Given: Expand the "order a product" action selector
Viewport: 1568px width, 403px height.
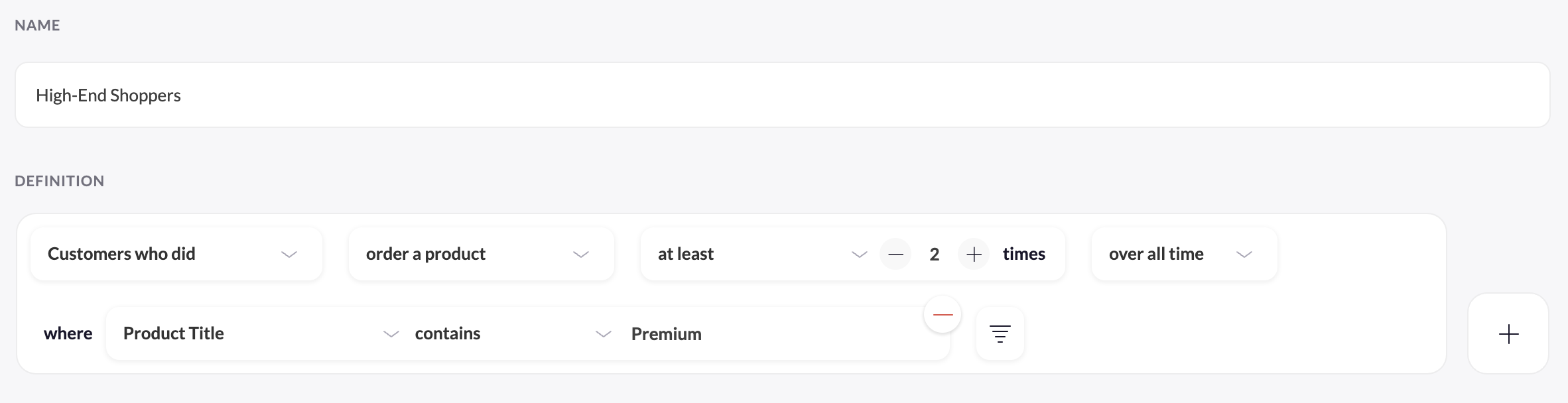Looking at the screenshot, I should 481,254.
